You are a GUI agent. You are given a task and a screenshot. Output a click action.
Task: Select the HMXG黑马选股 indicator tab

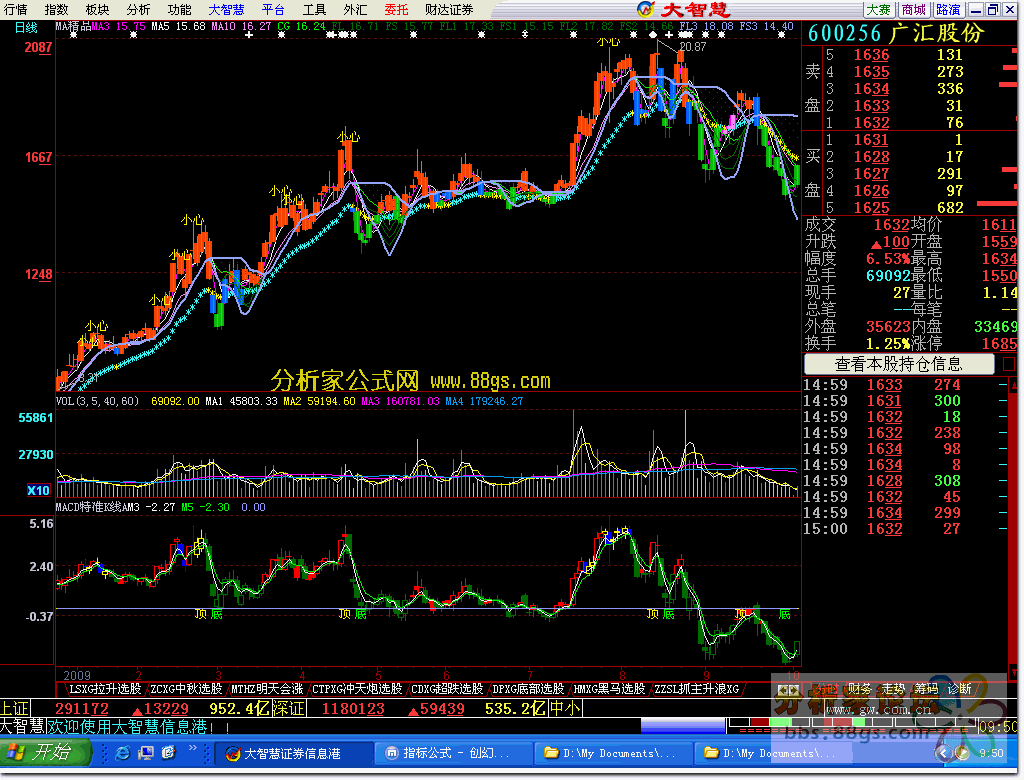tap(609, 689)
